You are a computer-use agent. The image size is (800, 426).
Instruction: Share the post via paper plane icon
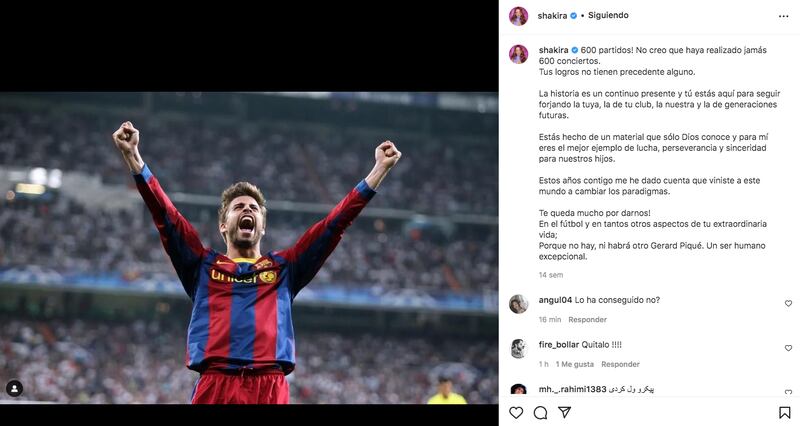pos(564,412)
